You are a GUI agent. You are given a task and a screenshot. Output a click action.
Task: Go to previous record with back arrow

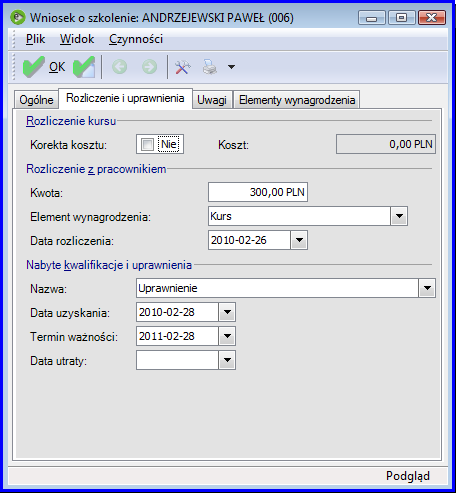tap(119, 67)
